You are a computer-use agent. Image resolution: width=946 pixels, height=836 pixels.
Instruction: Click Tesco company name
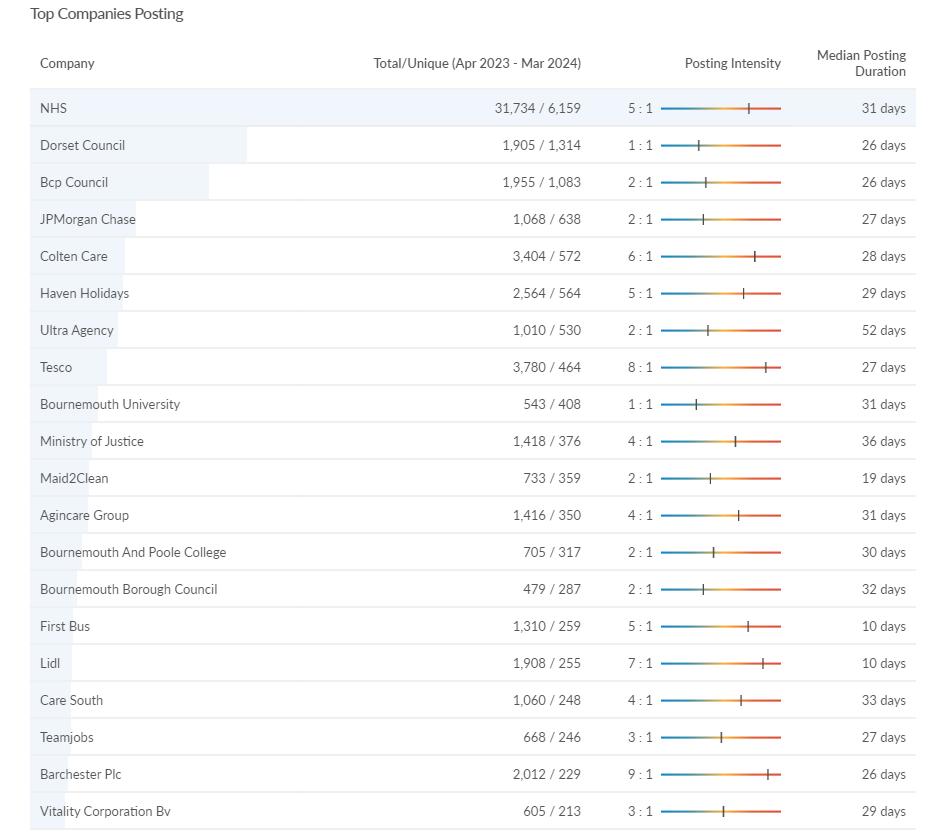pyautogui.click(x=56, y=367)
